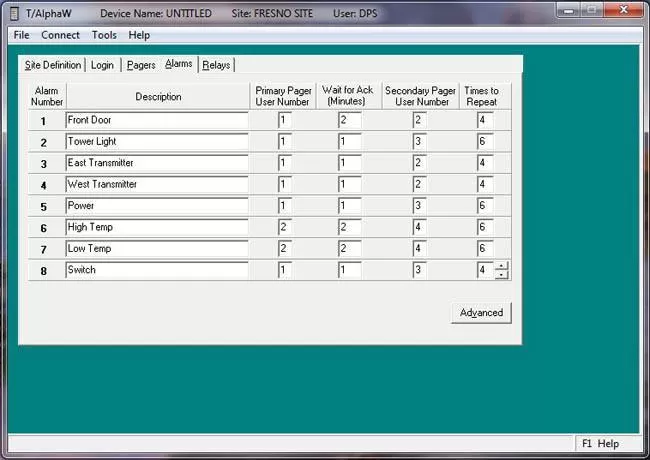Viewport: 650px width, 460px height.
Task: Click the Power description field
Action: coord(157,206)
